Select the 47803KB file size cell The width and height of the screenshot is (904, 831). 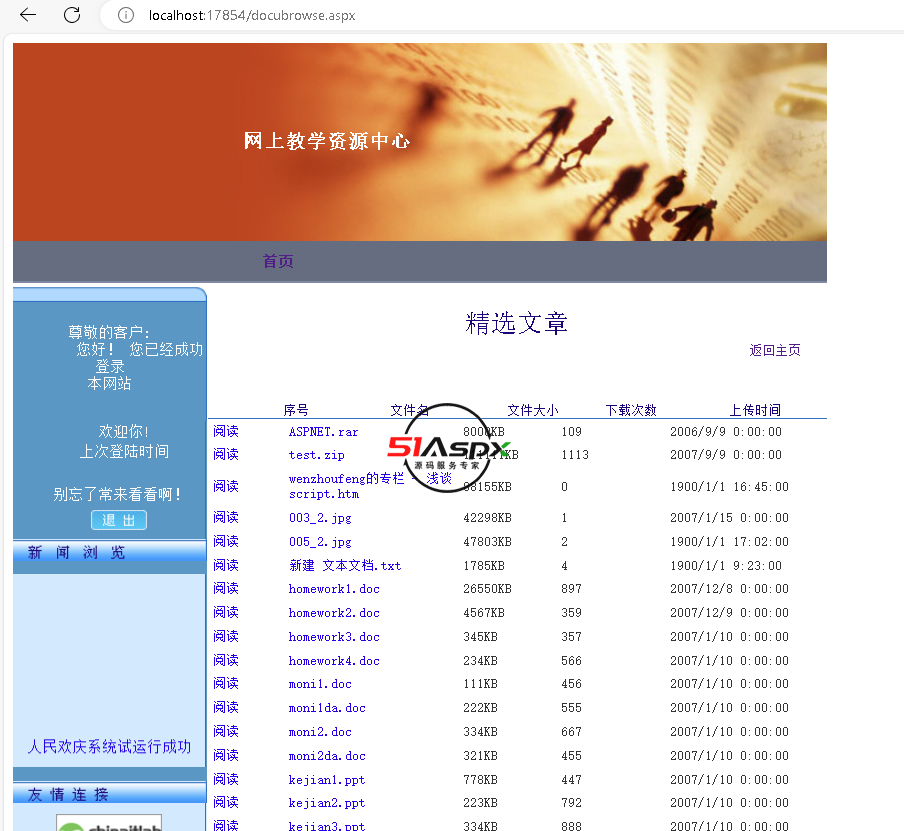tap(487, 542)
